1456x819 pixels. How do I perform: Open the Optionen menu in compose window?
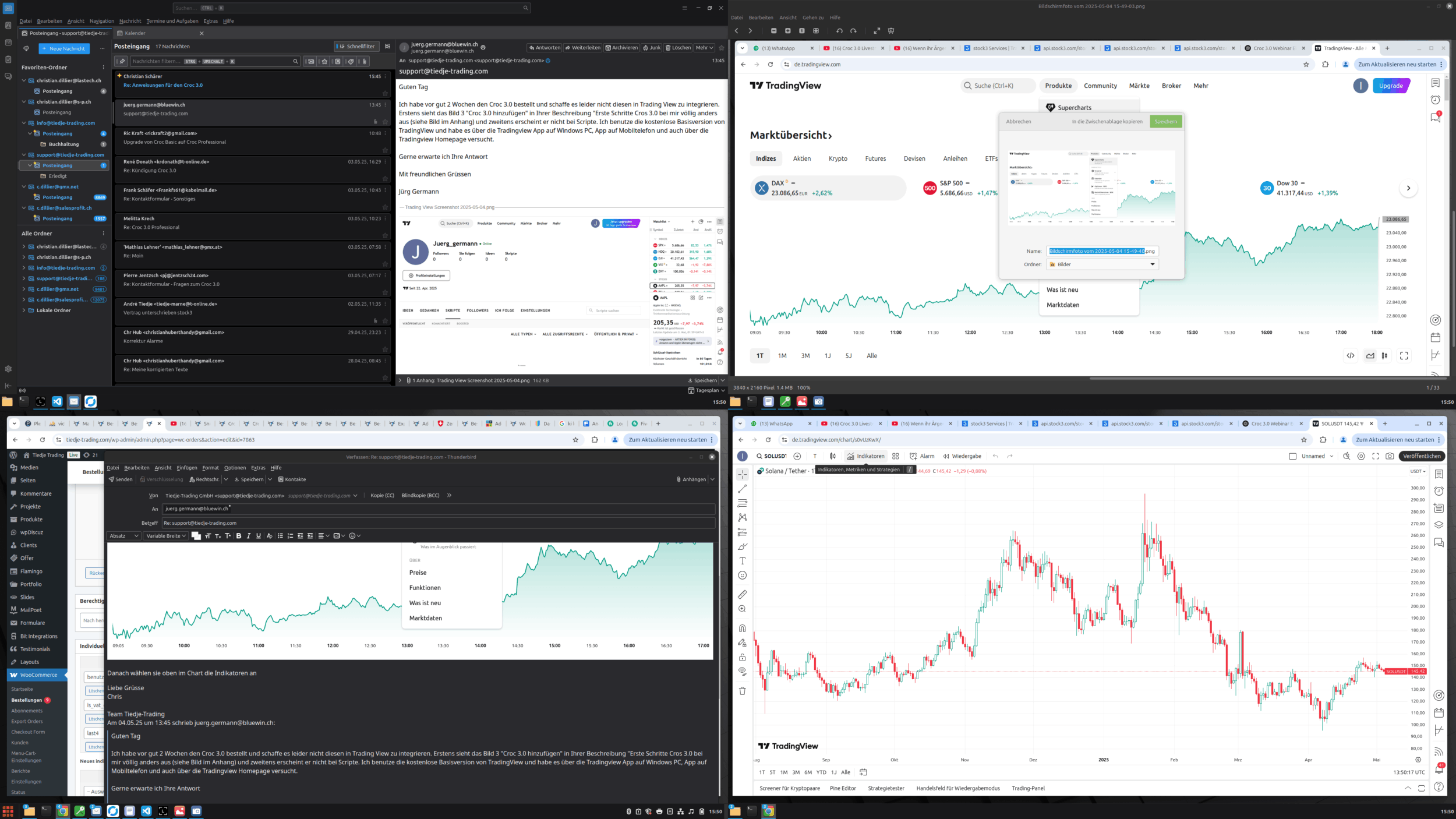pyautogui.click(x=235, y=468)
